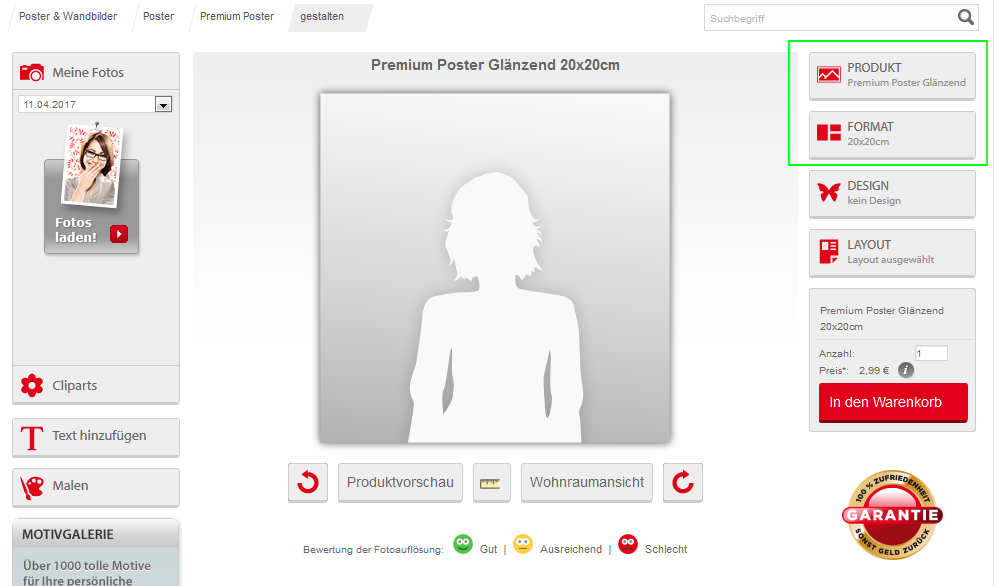Open the Cliparts section label
Viewport: 994px width, 586px height.
pyautogui.click(x=75, y=385)
